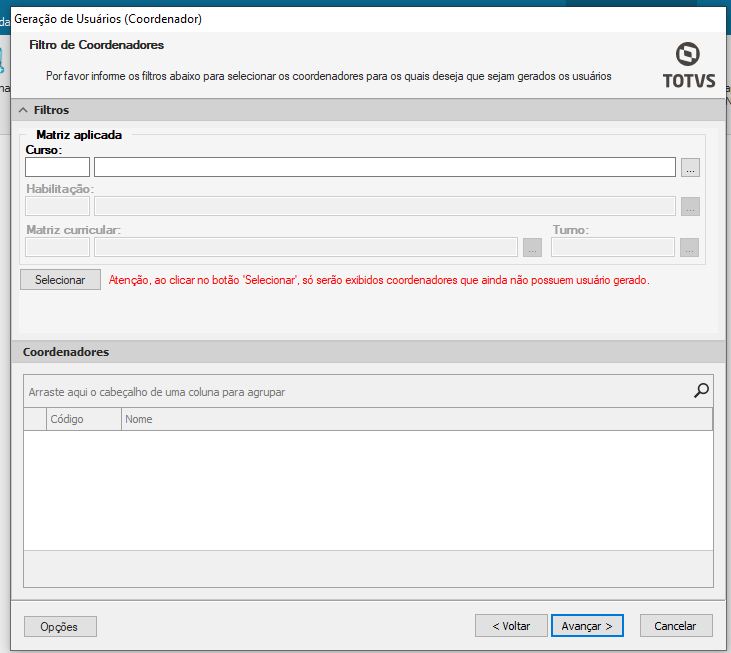Proceed with the Avançar button

click(x=587, y=626)
